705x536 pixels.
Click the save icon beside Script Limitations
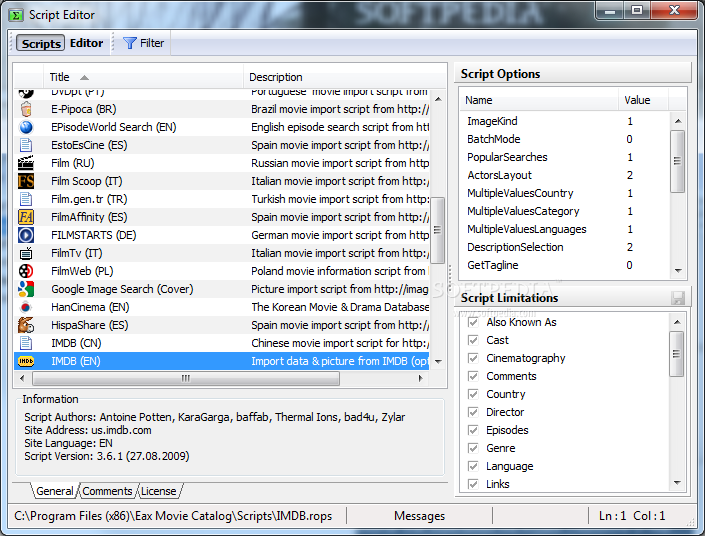678,298
